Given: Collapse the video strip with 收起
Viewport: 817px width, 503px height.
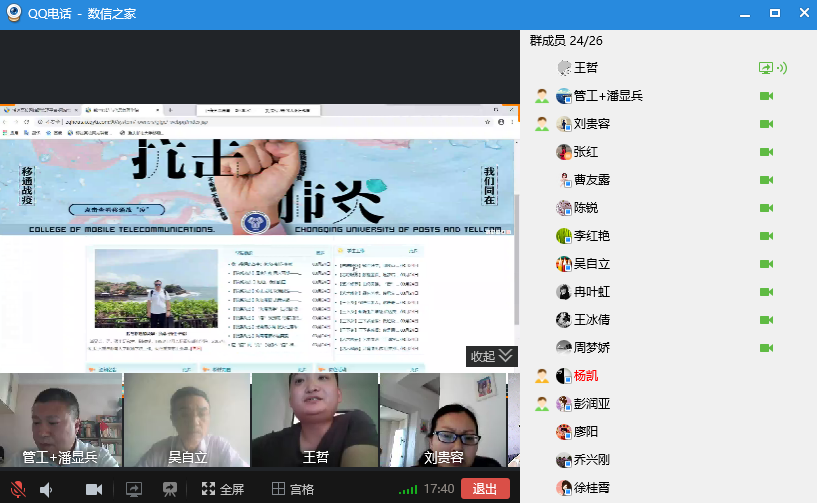Looking at the screenshot, I should pyautogui.click(x=491, y=356).
